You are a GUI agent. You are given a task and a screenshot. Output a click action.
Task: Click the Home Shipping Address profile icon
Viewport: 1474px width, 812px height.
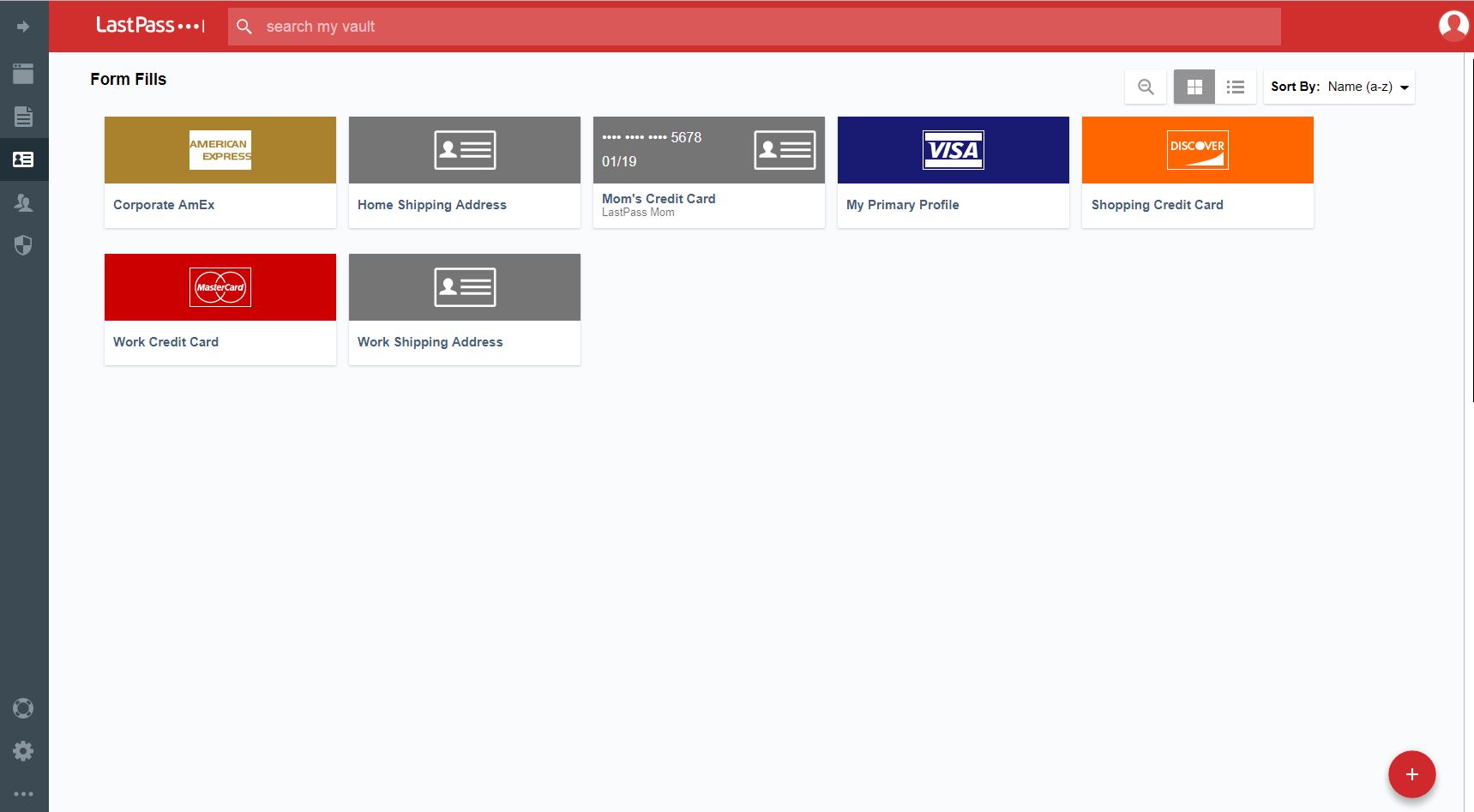coord(465,150)
